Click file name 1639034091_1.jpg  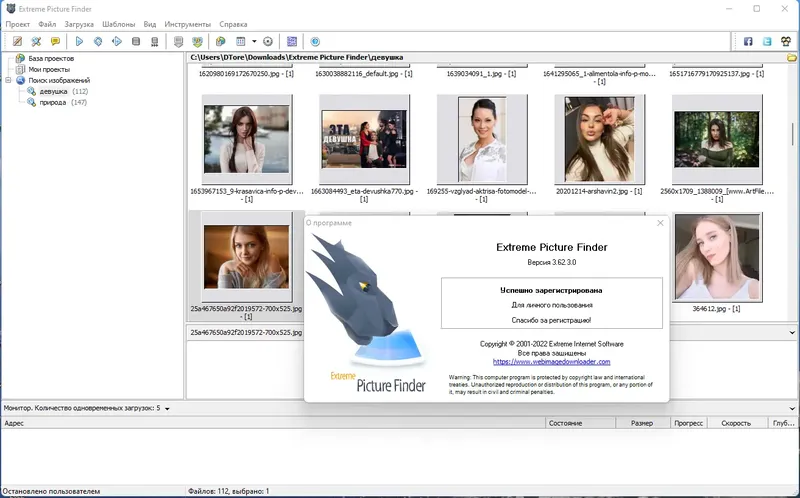point(481,73)
